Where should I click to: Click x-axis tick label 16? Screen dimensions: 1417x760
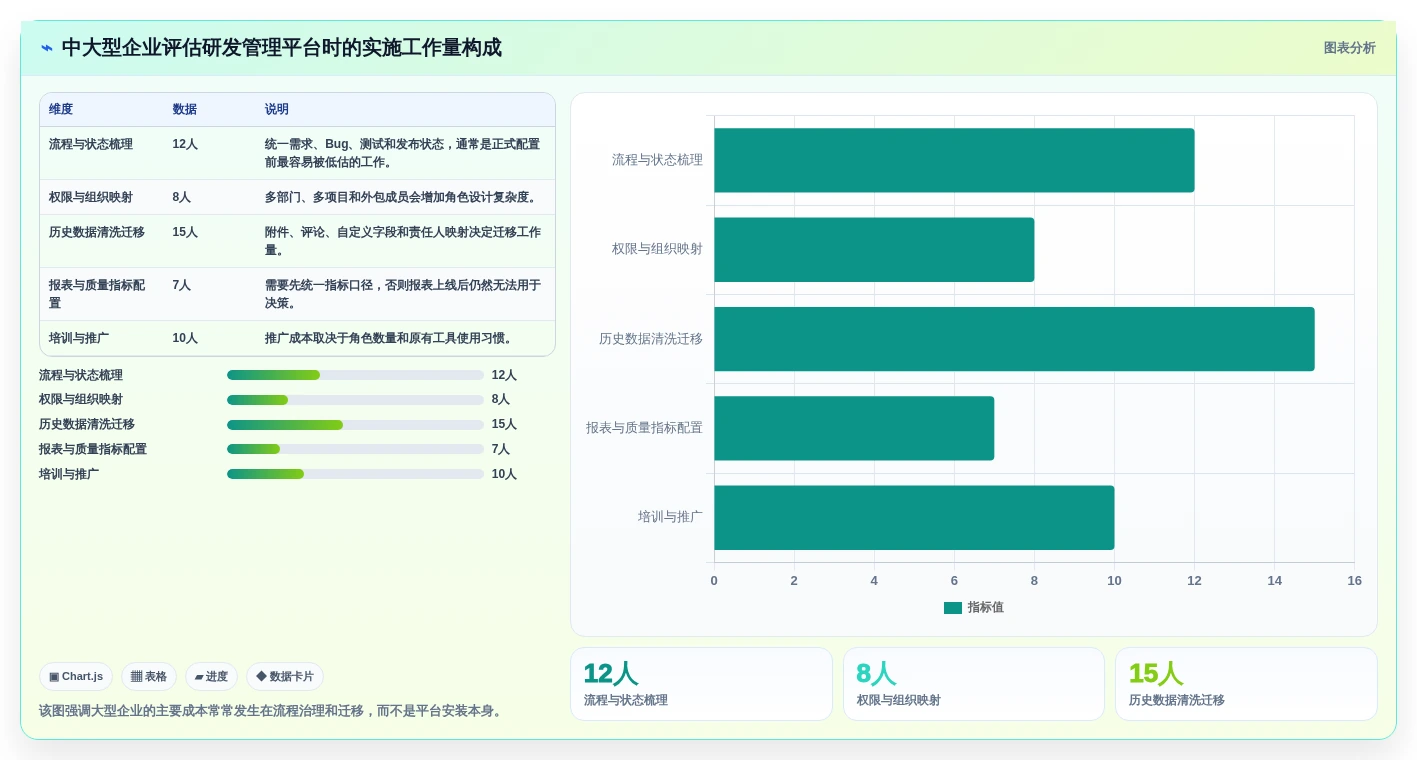click(1354, 581)
